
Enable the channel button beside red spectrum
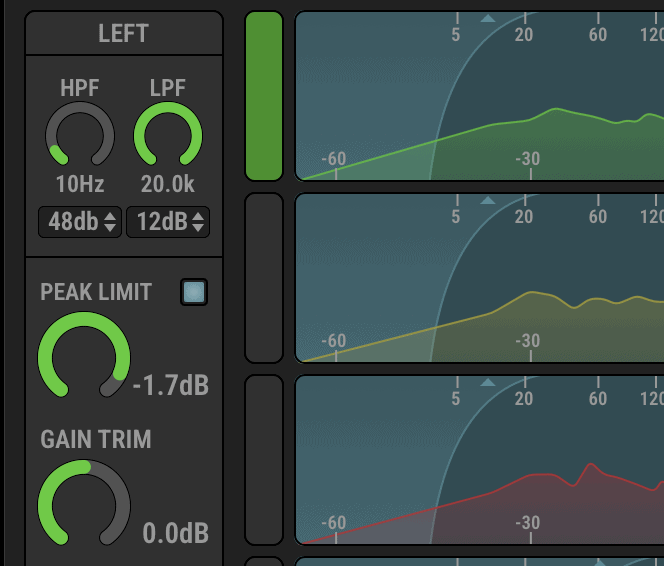[x=264, y=460]
